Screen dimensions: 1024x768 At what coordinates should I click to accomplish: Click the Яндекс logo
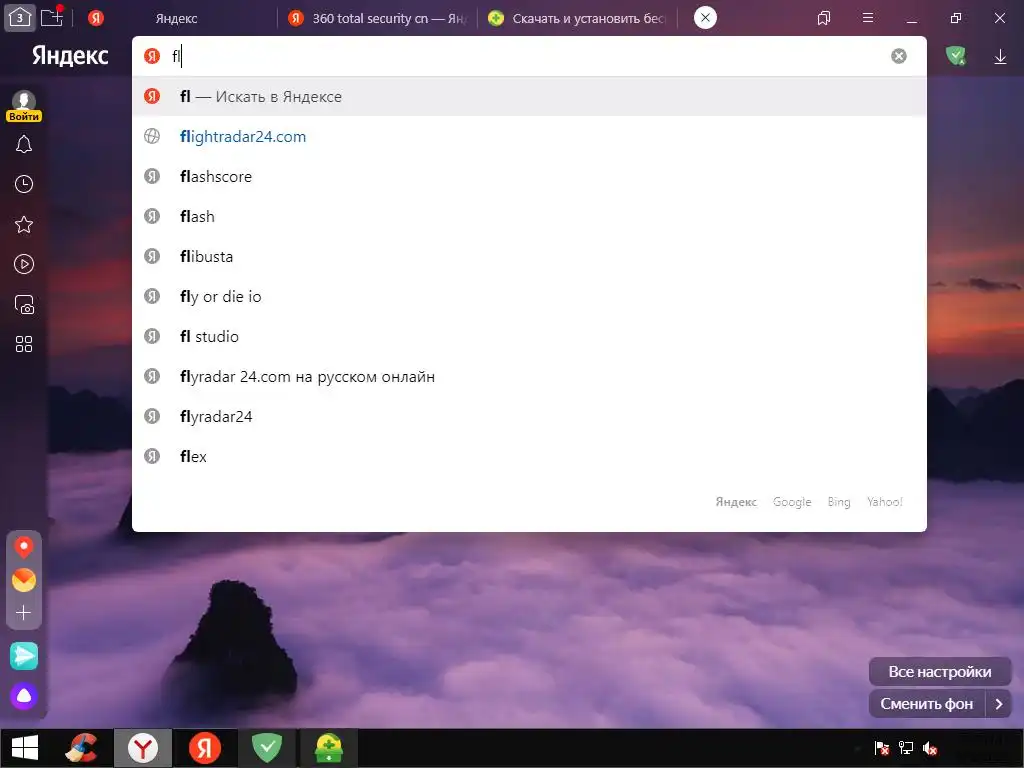click(70, 56)
